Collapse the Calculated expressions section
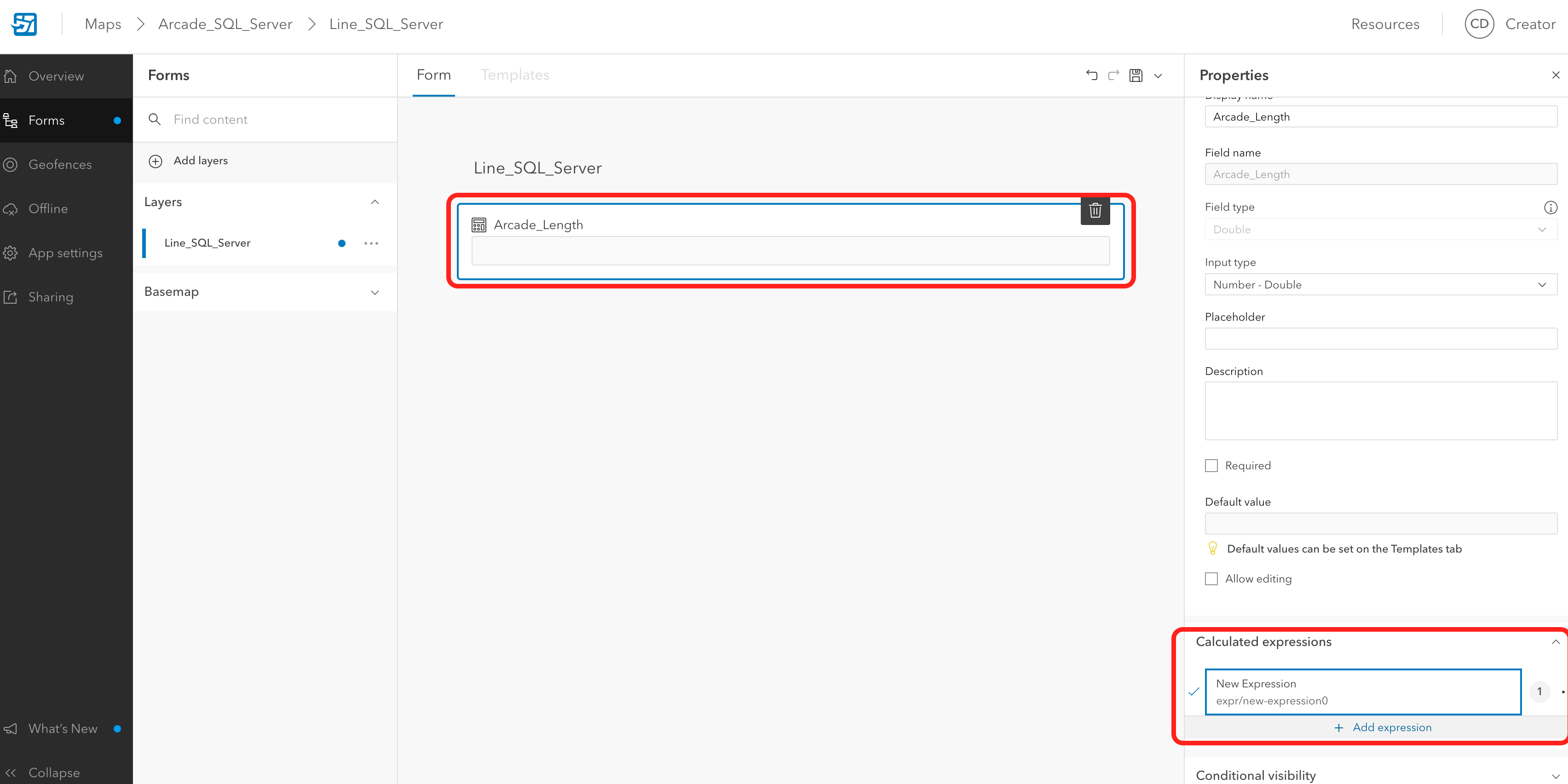1568x784 pixels. click(1555, 642)
